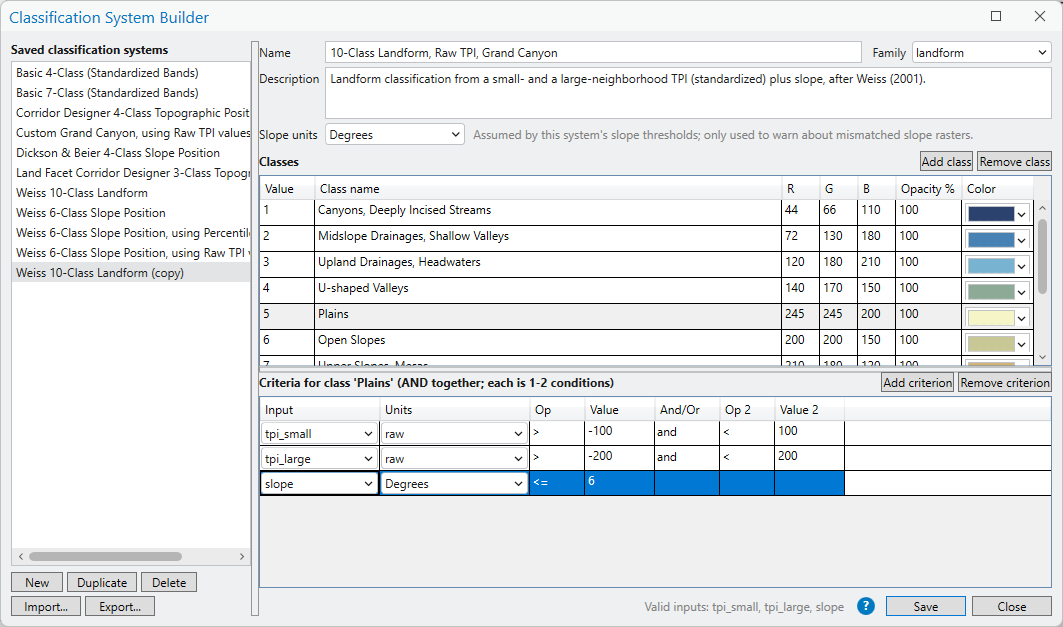Click the Import... button
The height and width of the screenshot is (627, 1063).
[x=46, y=607]
